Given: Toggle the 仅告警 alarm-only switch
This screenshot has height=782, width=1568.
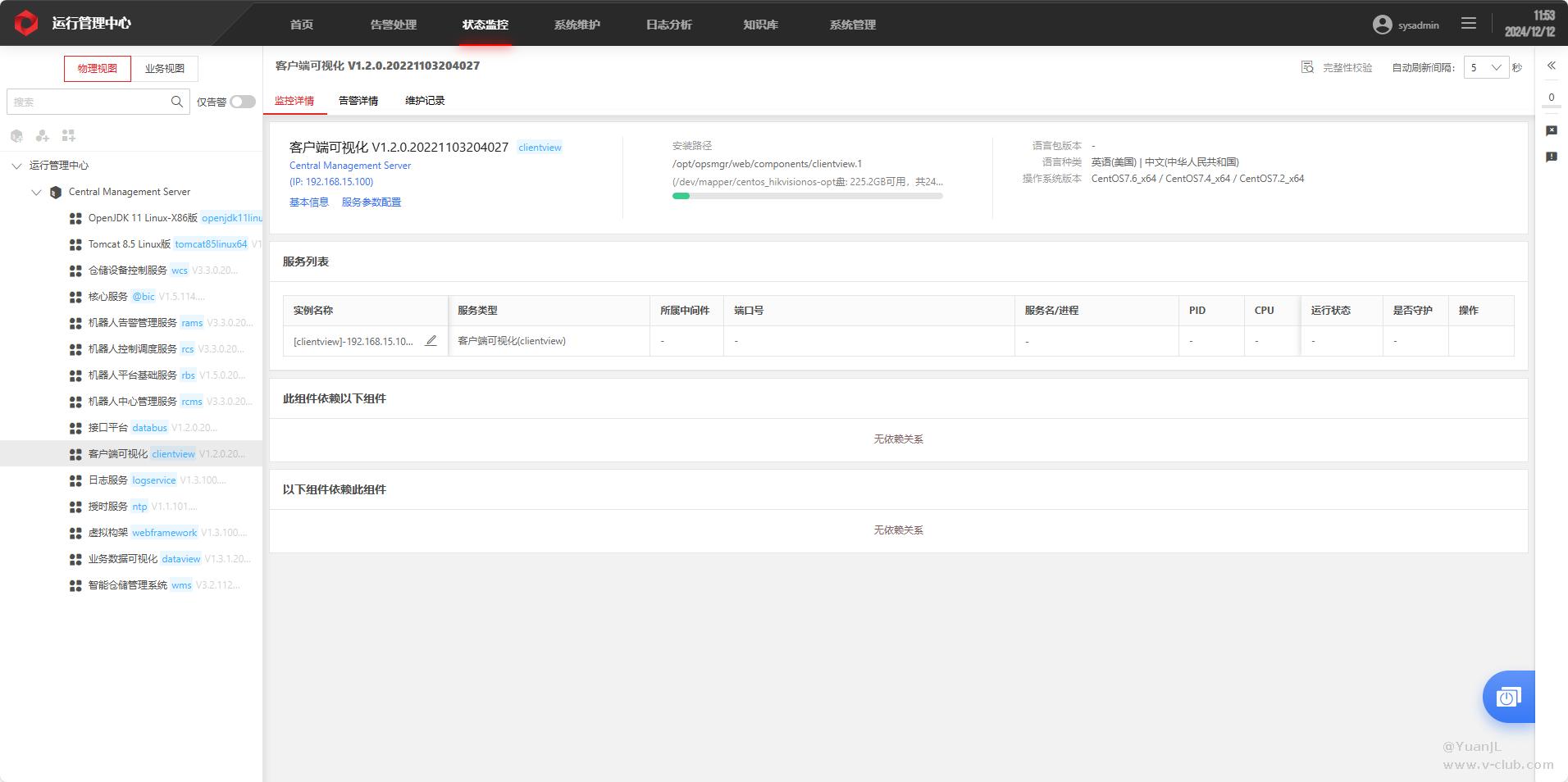Looking at the screenshot, I should click(x=242, y=102).
